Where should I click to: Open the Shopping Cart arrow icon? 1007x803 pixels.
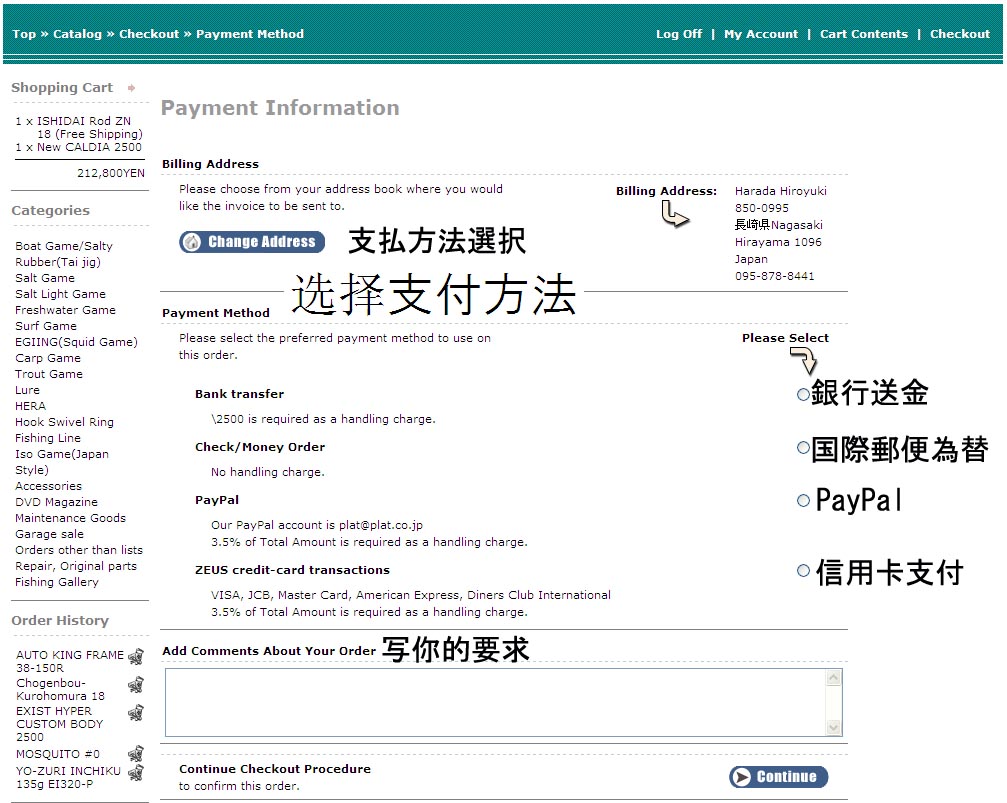point(131,88)
